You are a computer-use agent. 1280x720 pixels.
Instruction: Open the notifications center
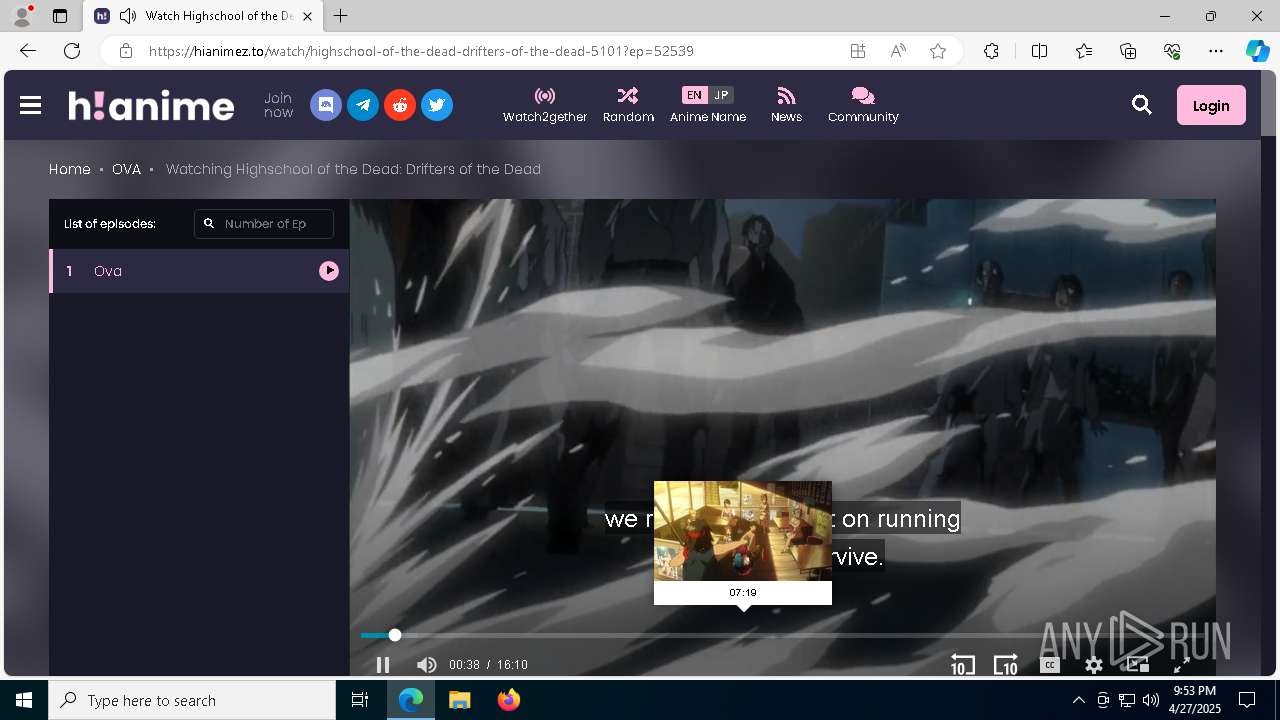click(x=1247, y=700)
